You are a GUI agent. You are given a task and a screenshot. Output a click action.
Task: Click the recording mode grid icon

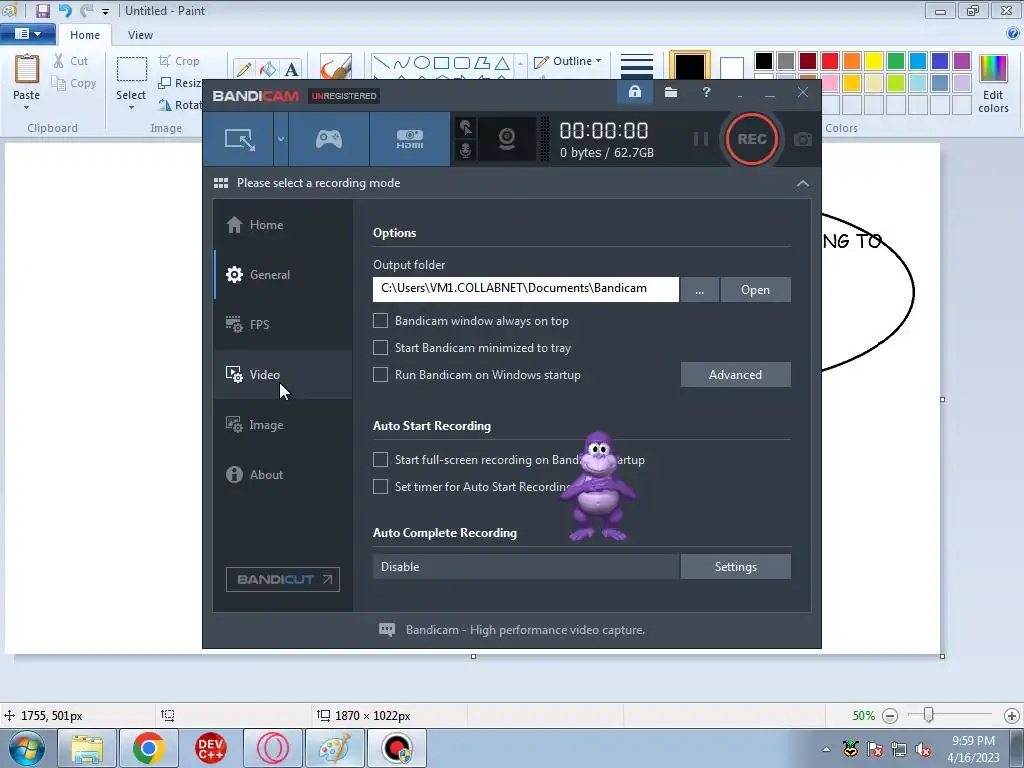221,183
